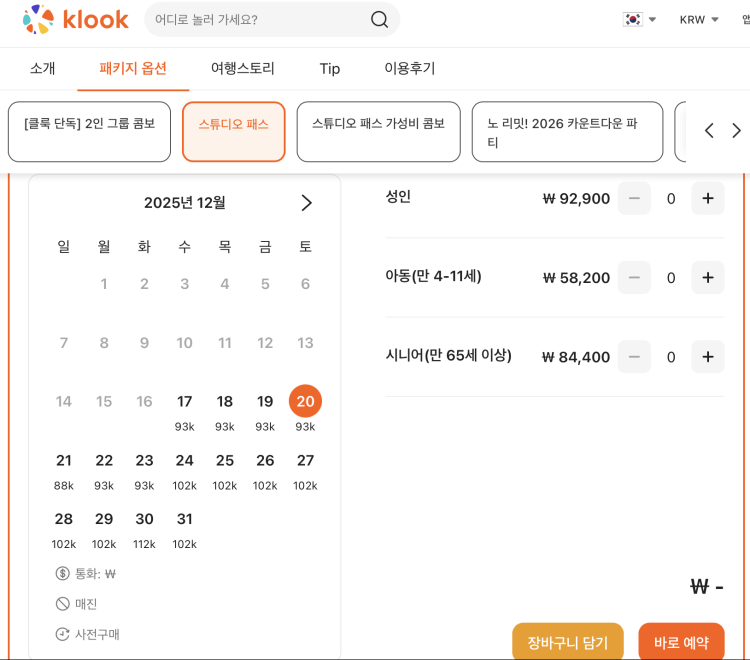
Task: Increase senior (시니어) ticket quantity
Action: [x=707, y=357]
